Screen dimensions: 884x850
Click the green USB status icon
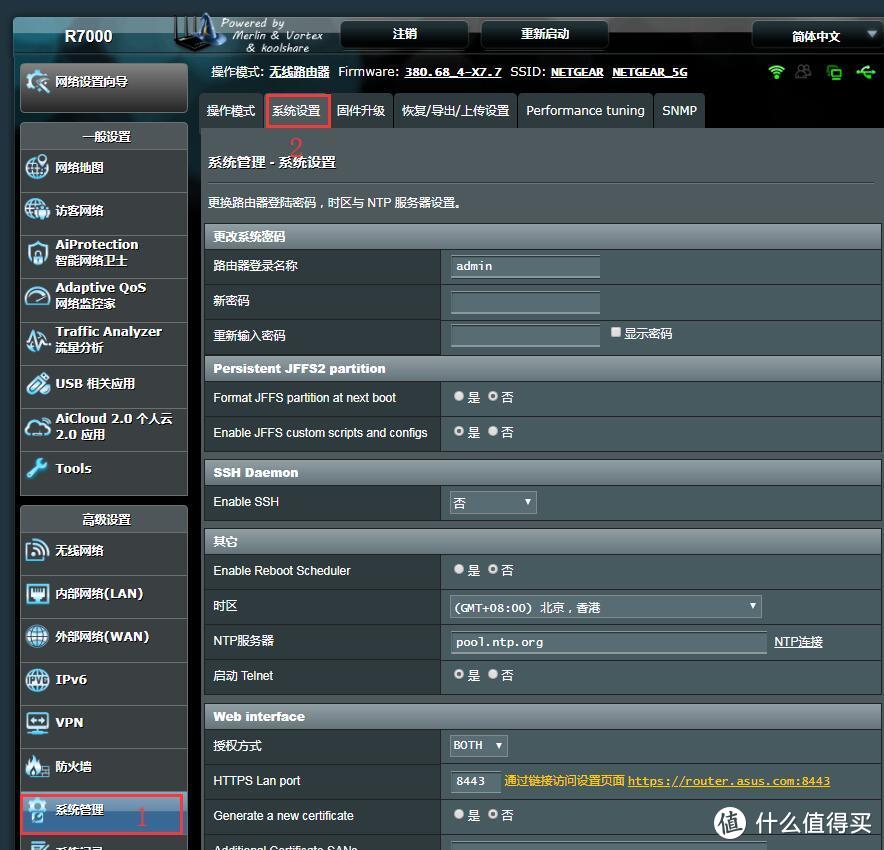865,72
